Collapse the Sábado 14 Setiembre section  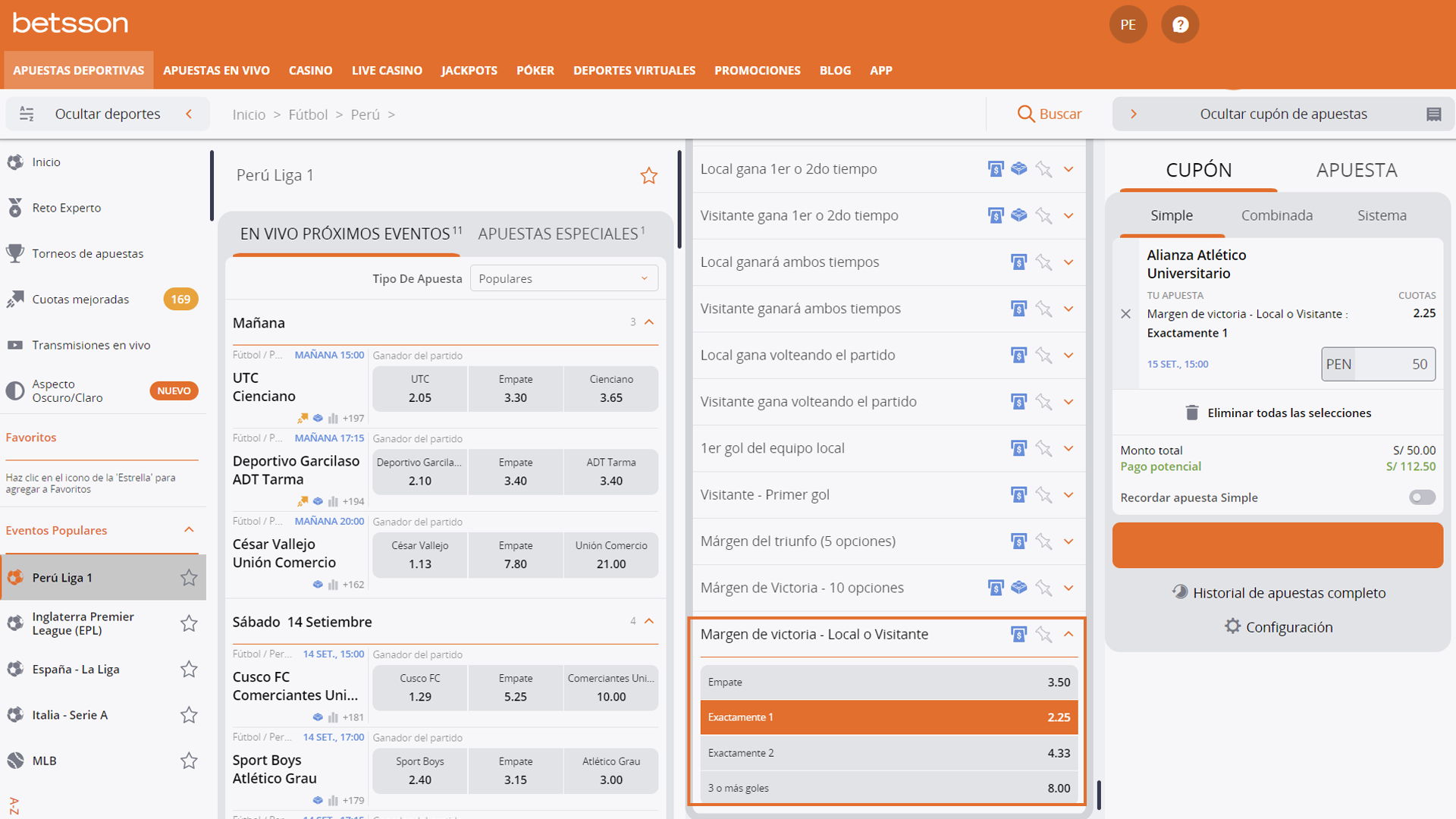(649, 621)
